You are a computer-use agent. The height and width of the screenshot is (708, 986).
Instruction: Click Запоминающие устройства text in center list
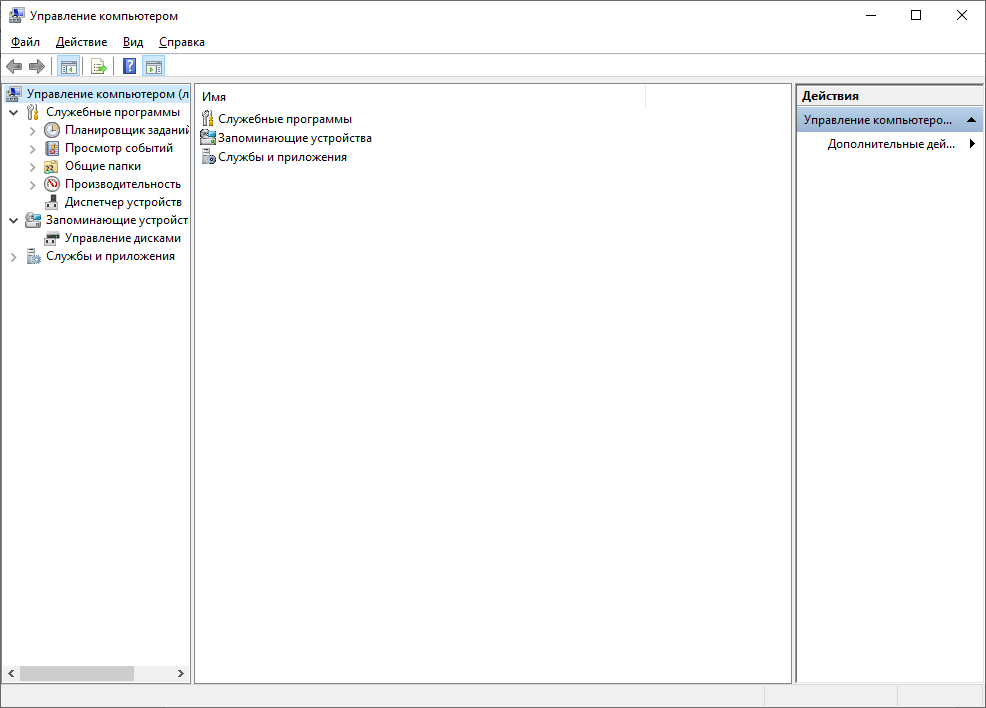[x=295, y=138]
